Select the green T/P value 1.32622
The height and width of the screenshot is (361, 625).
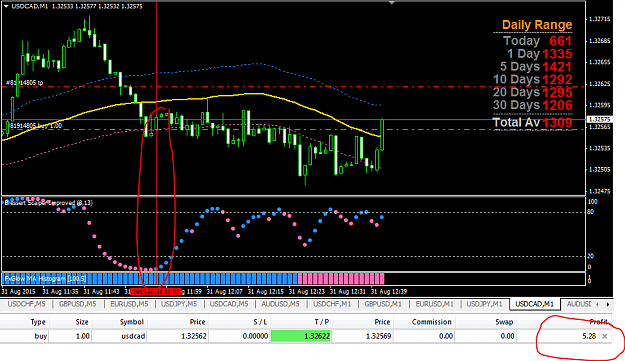pos(301,336)
